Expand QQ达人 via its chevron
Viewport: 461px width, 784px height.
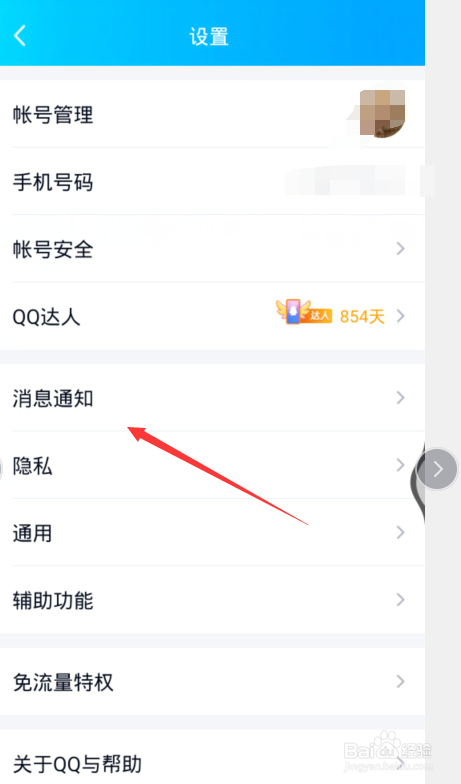[400, 316]
